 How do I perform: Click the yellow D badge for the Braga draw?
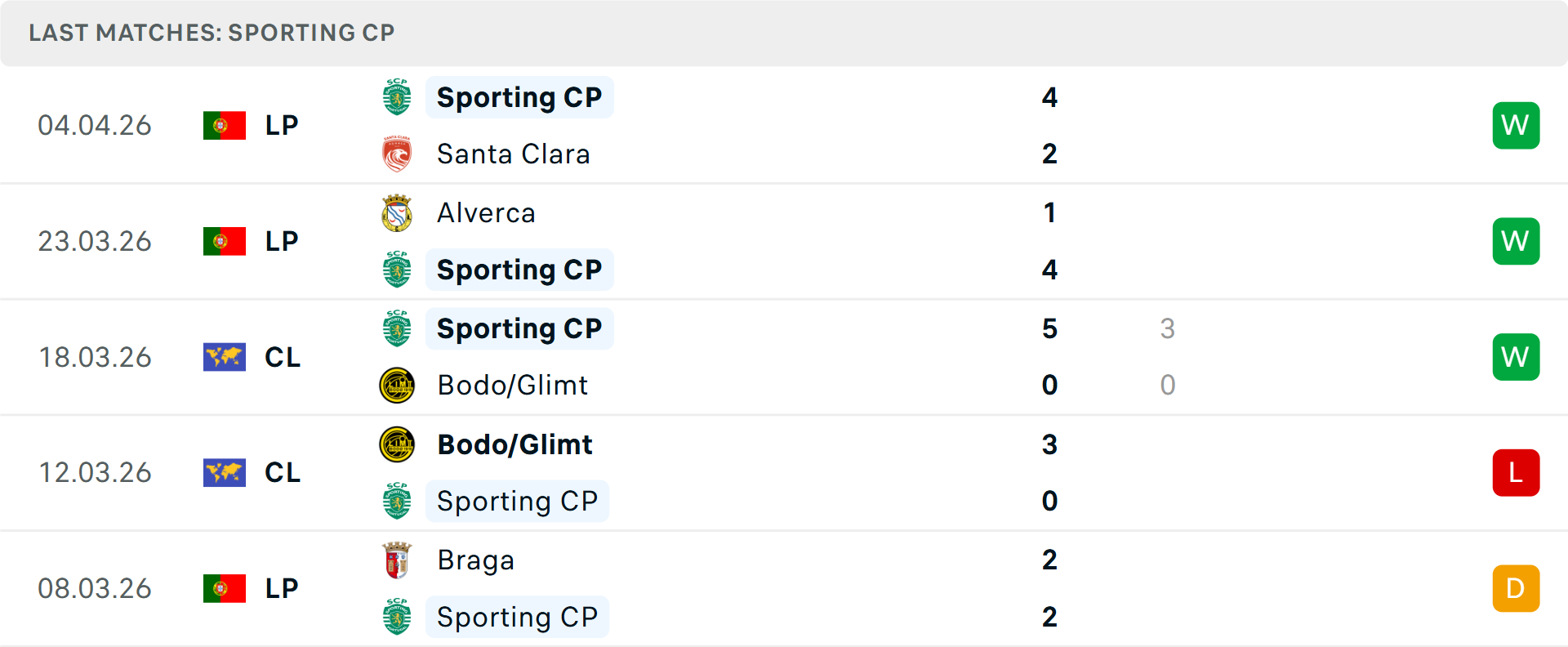coord(1516,587)
